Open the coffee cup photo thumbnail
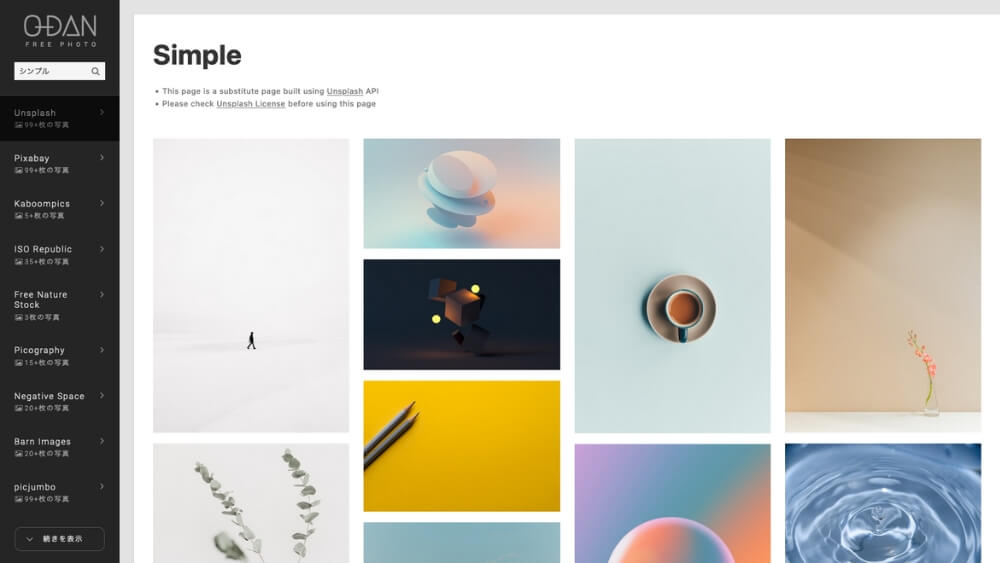The image size is (1000, 563). coord(672,286)
